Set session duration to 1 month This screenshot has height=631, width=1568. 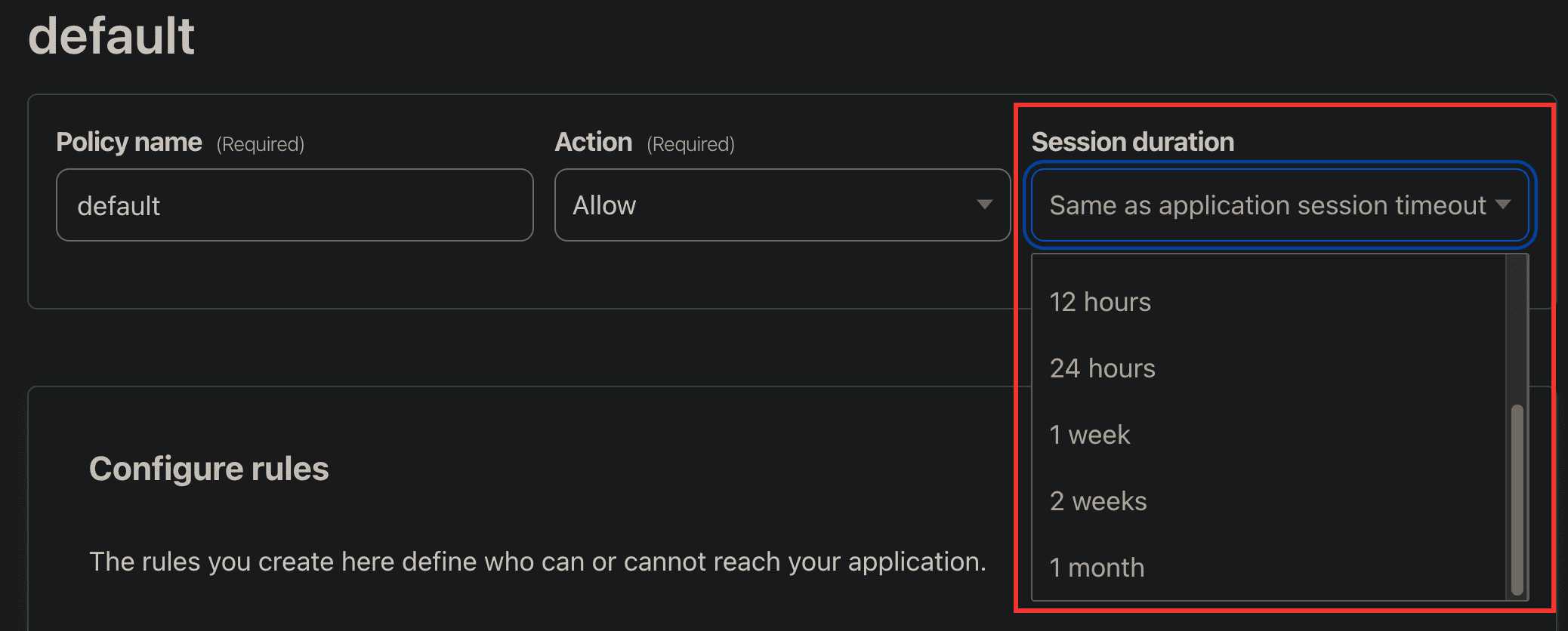click(x=1097, y=568)
